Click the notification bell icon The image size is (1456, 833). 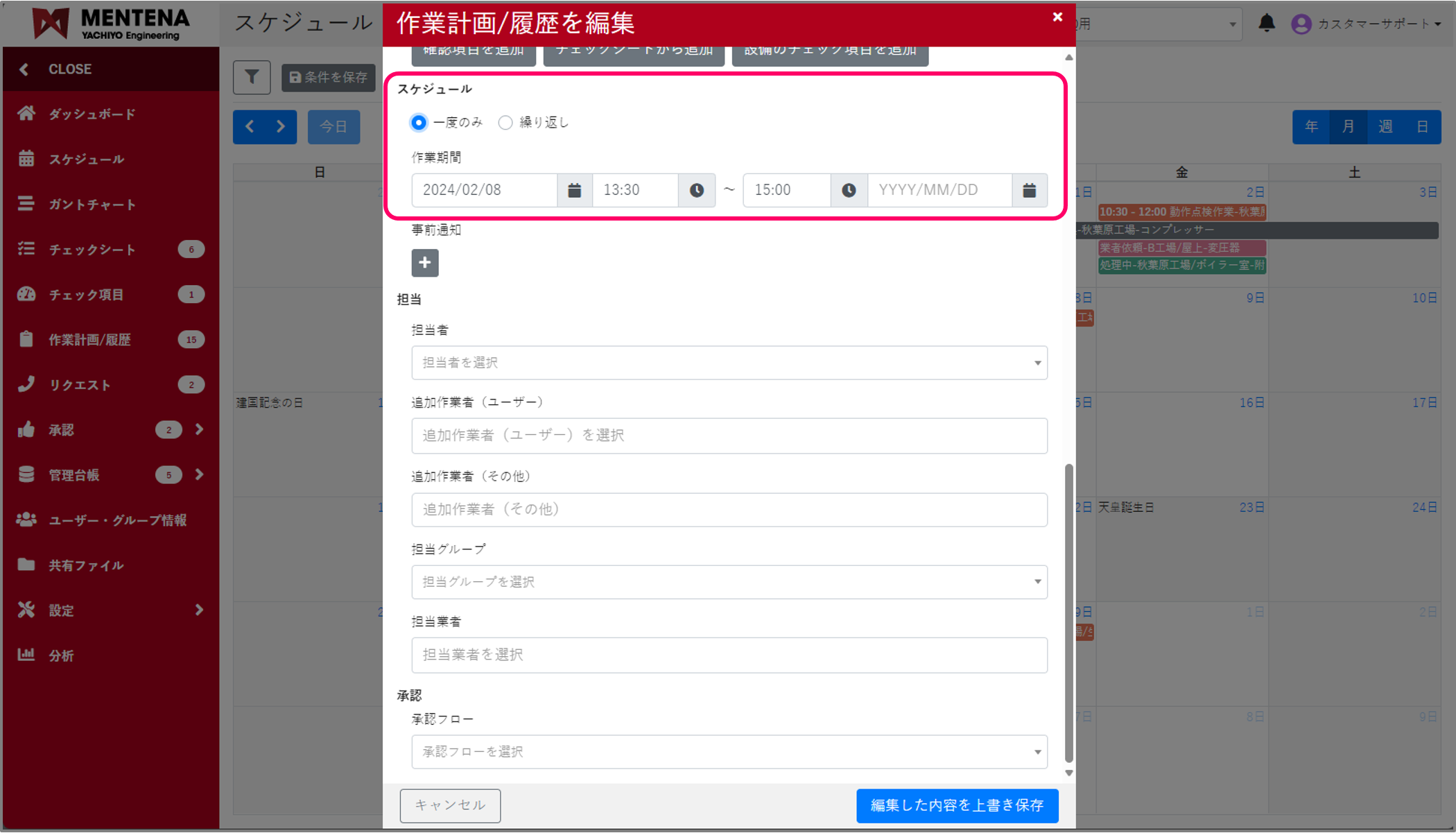click(x=1266, y=24)
